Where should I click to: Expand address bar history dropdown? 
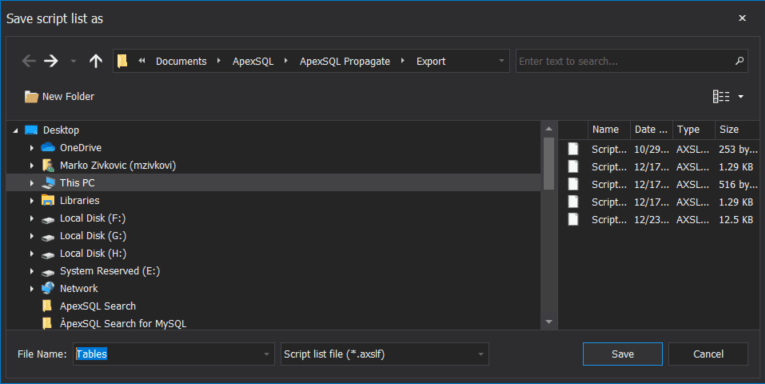pos(501,61)
